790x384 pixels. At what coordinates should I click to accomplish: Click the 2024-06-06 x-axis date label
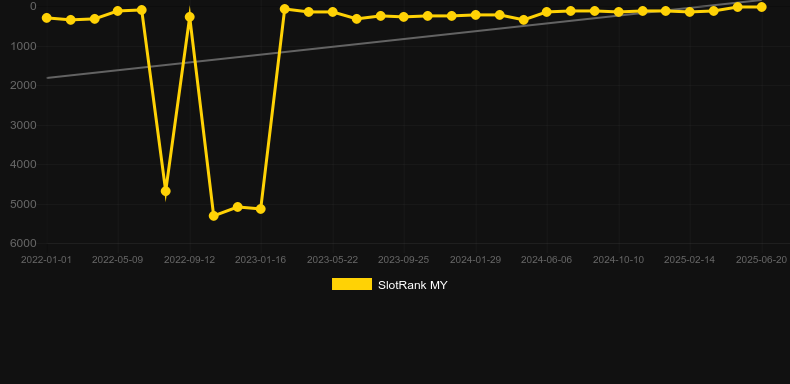coord(547,260)
